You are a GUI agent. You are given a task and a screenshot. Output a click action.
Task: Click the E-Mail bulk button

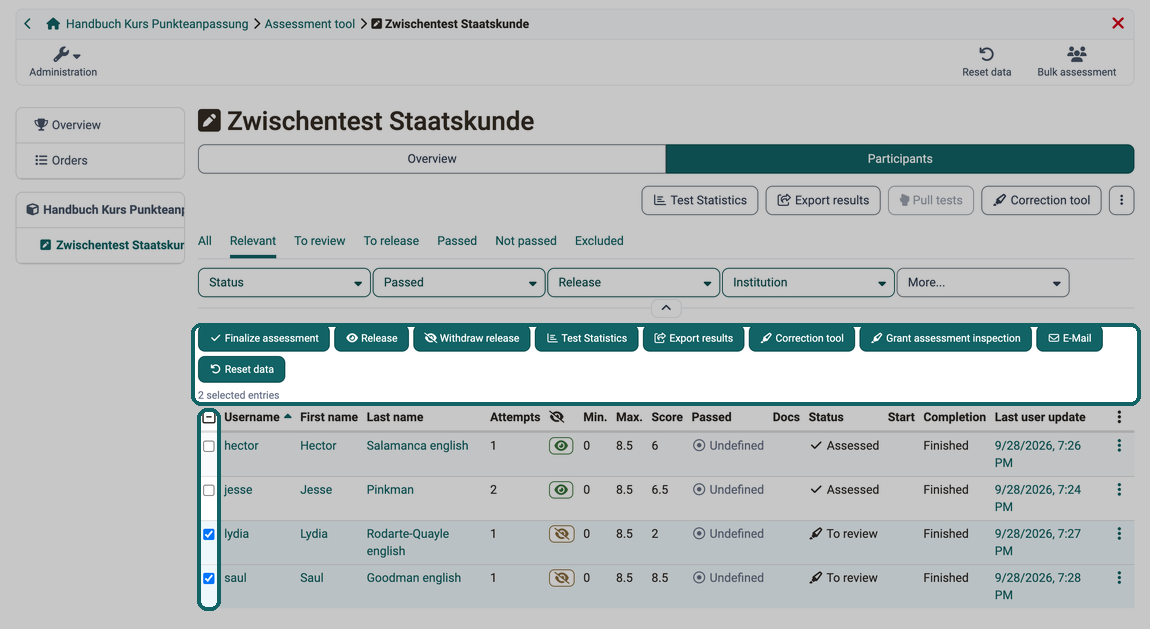click(x=1069, y=338)
